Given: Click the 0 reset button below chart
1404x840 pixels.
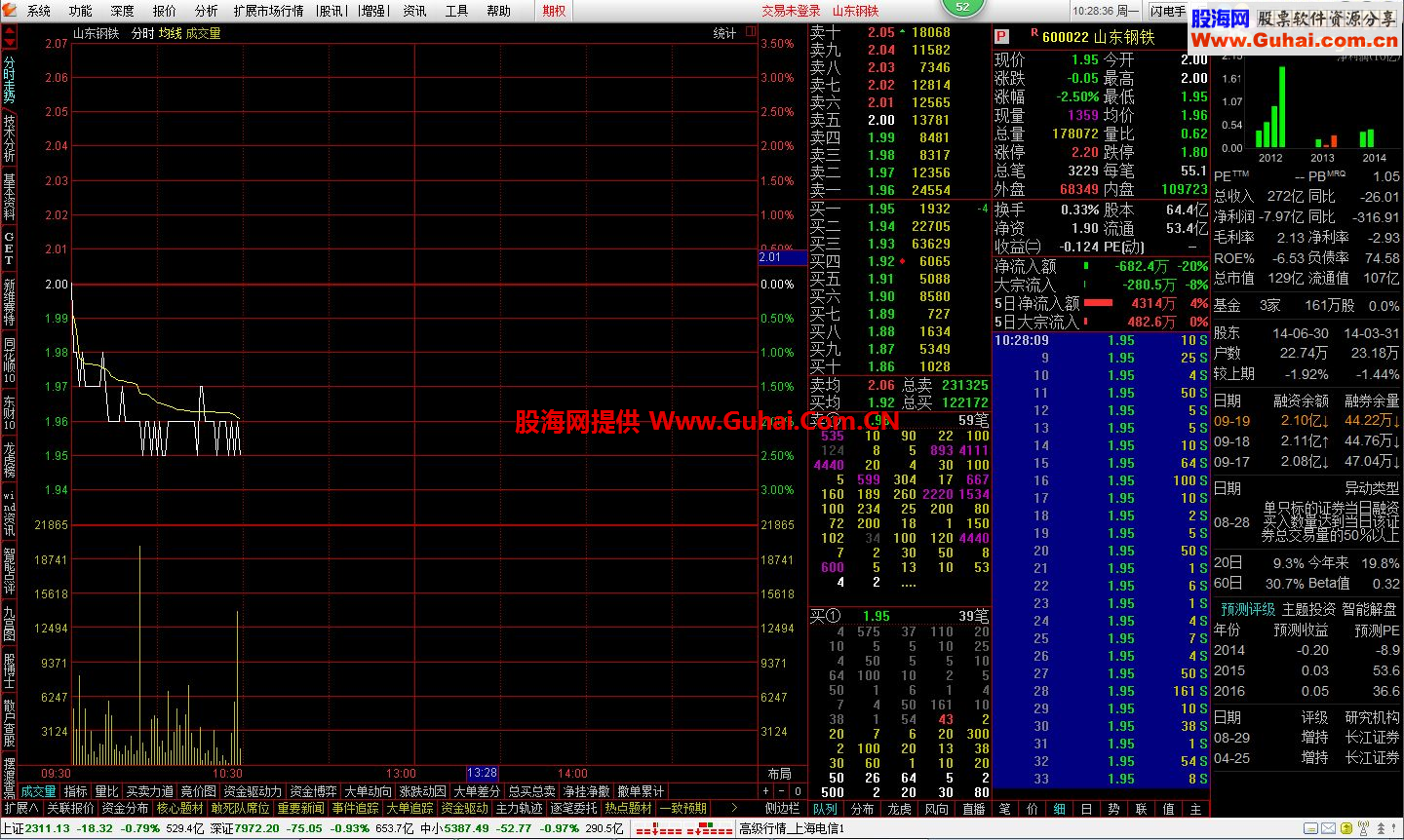Looking at the screenshot, I should pos(798,792).
